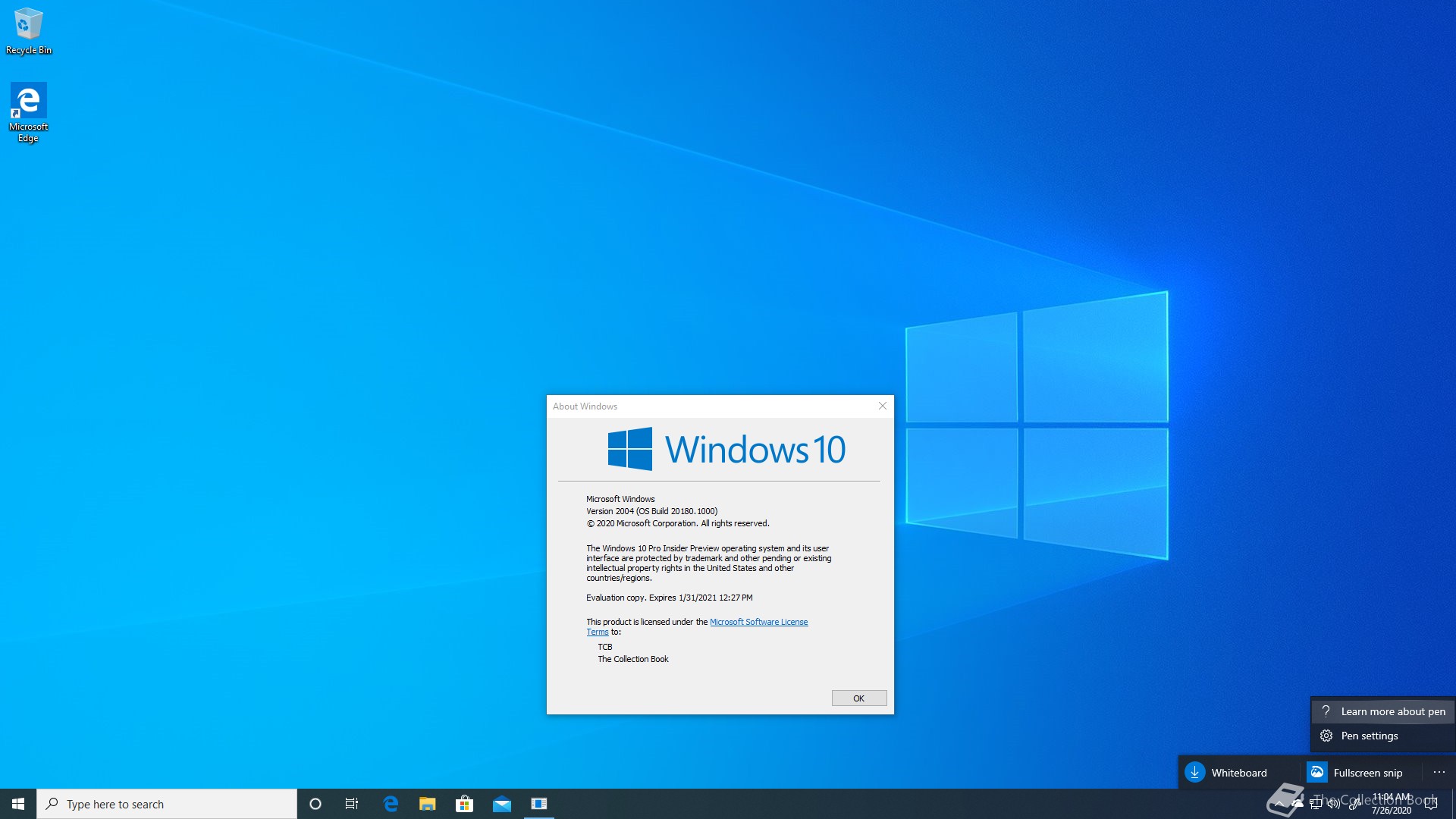1456x819 pixels.
Task: Open the Mail app from the taskbar
Action: 502,804
